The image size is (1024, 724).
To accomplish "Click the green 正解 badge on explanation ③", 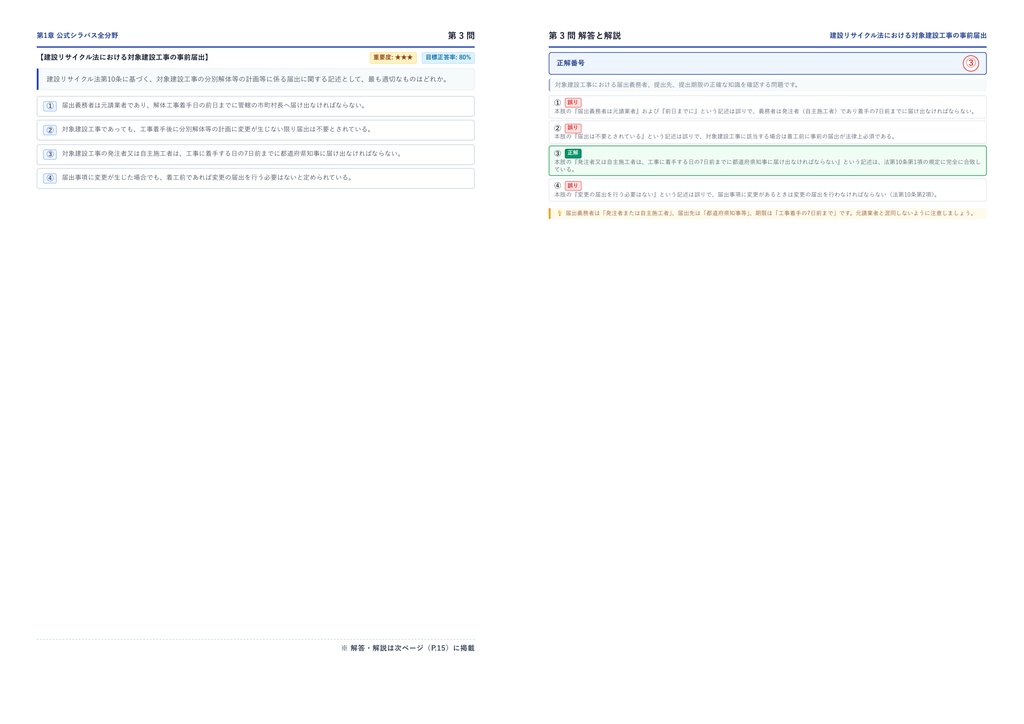I will (x=573, y=153).
